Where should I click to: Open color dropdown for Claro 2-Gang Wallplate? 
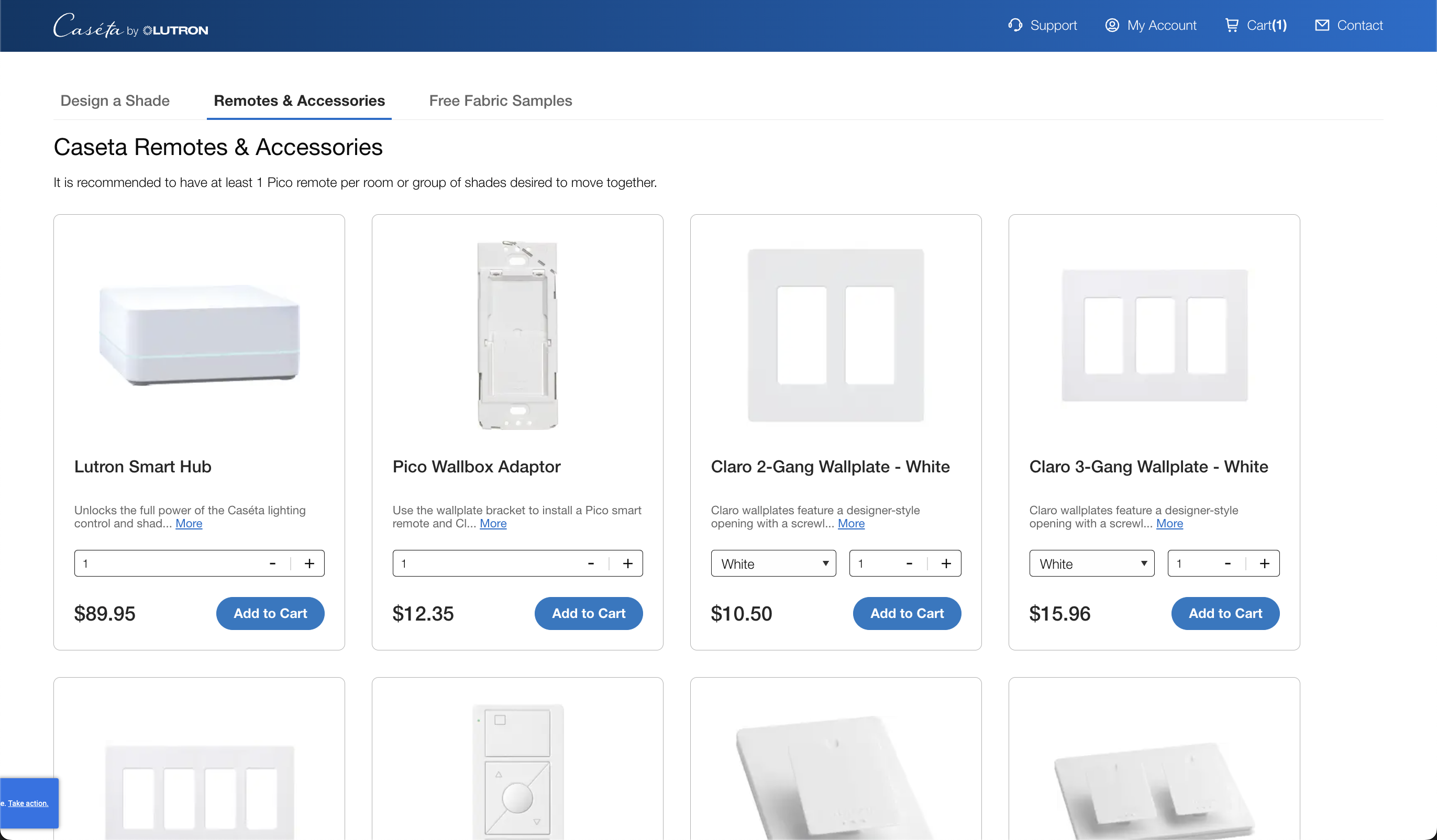773,563
